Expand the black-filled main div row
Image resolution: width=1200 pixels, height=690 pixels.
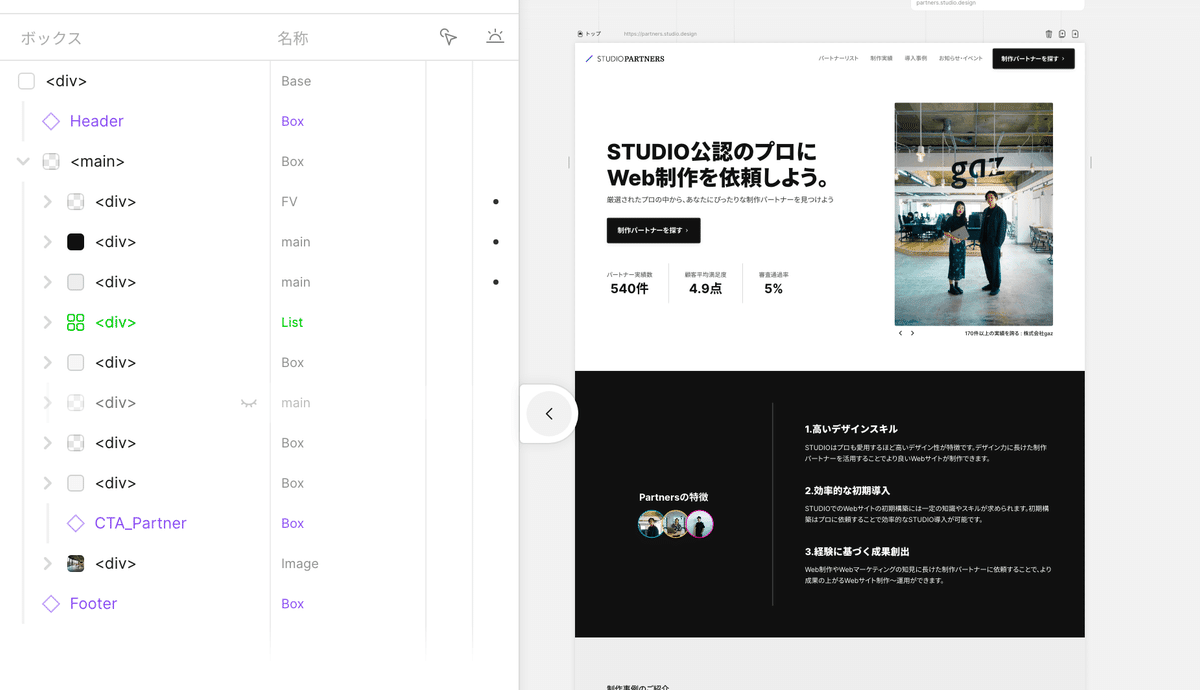[47, 242]
